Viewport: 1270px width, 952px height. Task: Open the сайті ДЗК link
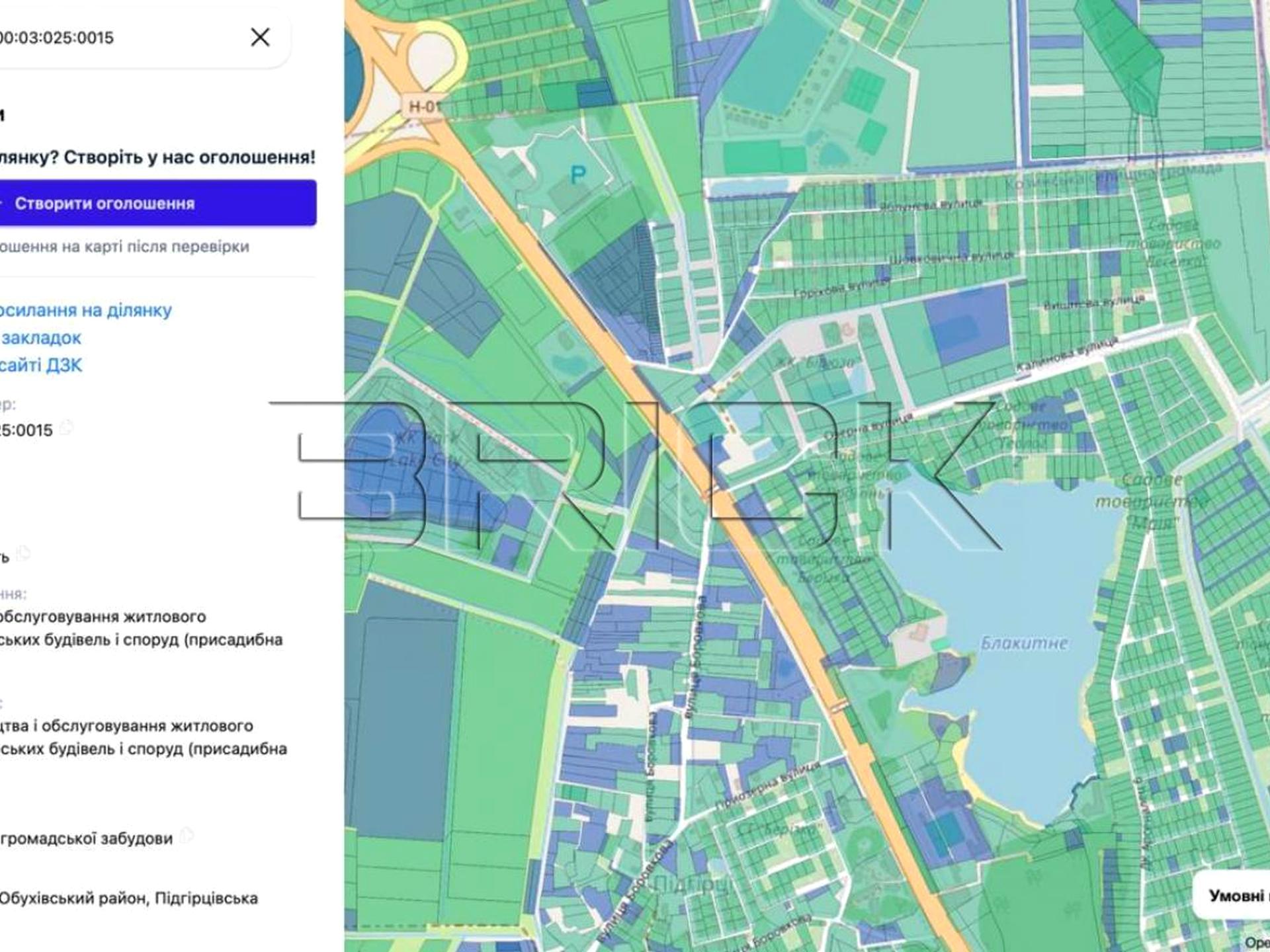tap(41, 365)
